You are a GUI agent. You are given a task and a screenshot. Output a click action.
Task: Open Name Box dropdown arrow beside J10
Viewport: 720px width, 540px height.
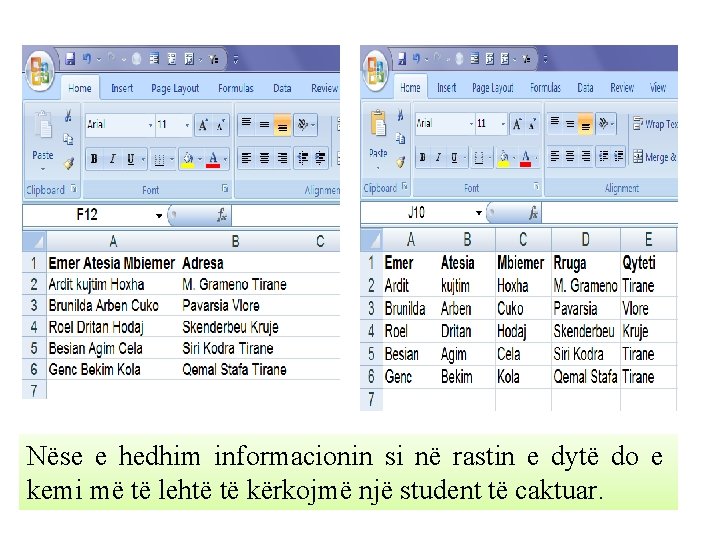pyautogui.click(x=478, y=213)
